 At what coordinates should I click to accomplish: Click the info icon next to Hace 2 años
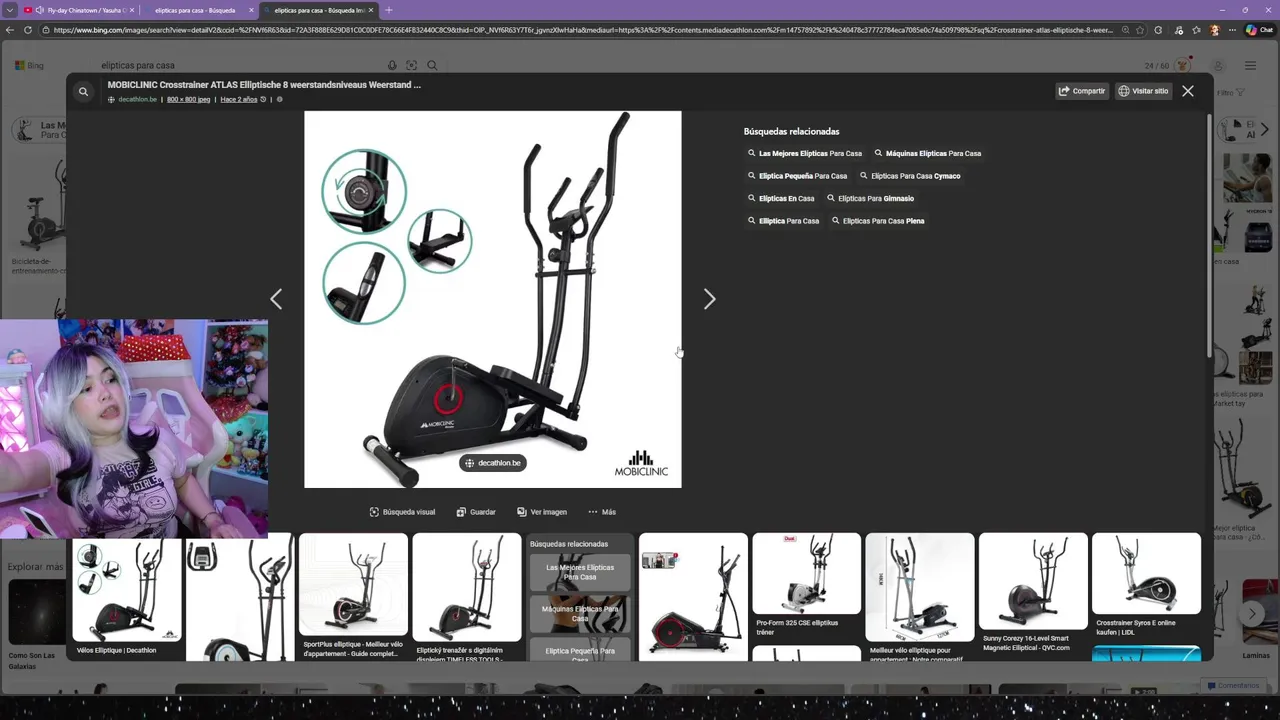pyautogui.click(x=279, y=99)
